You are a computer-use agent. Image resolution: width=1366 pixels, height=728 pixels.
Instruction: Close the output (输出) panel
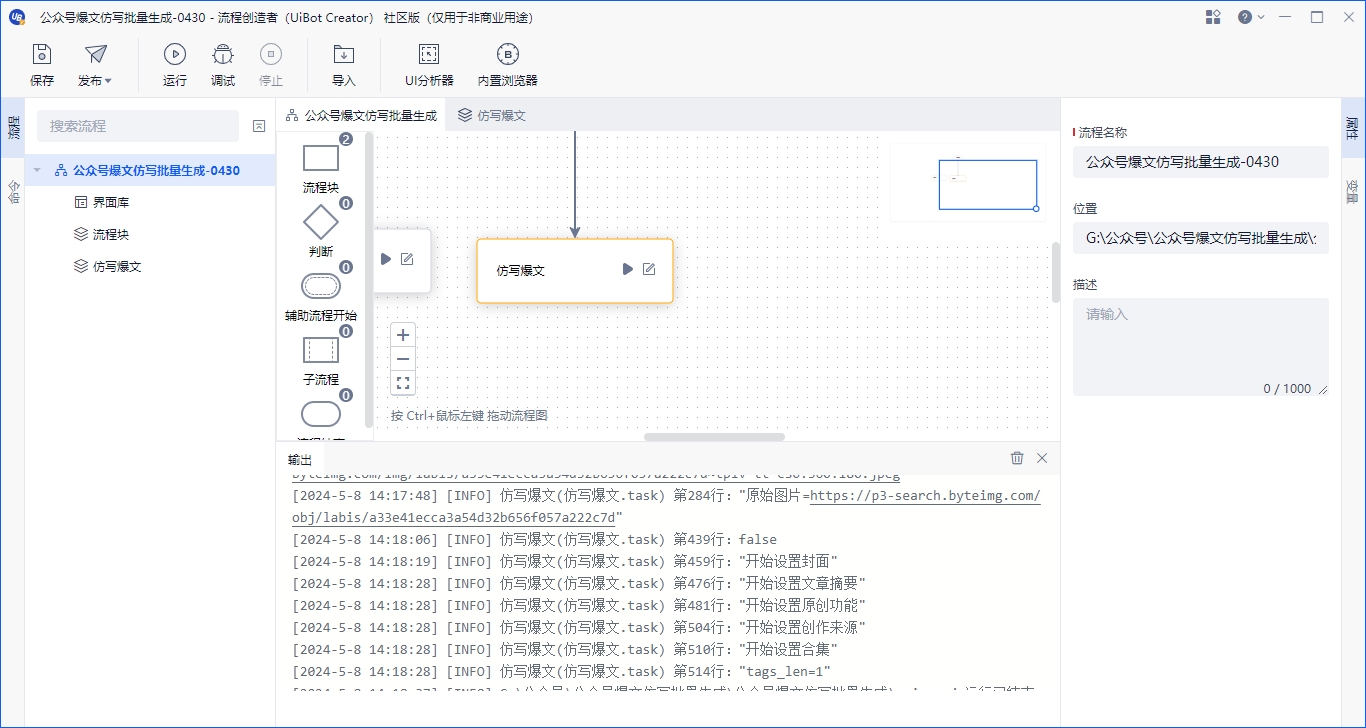click(x=1042, y=458)
